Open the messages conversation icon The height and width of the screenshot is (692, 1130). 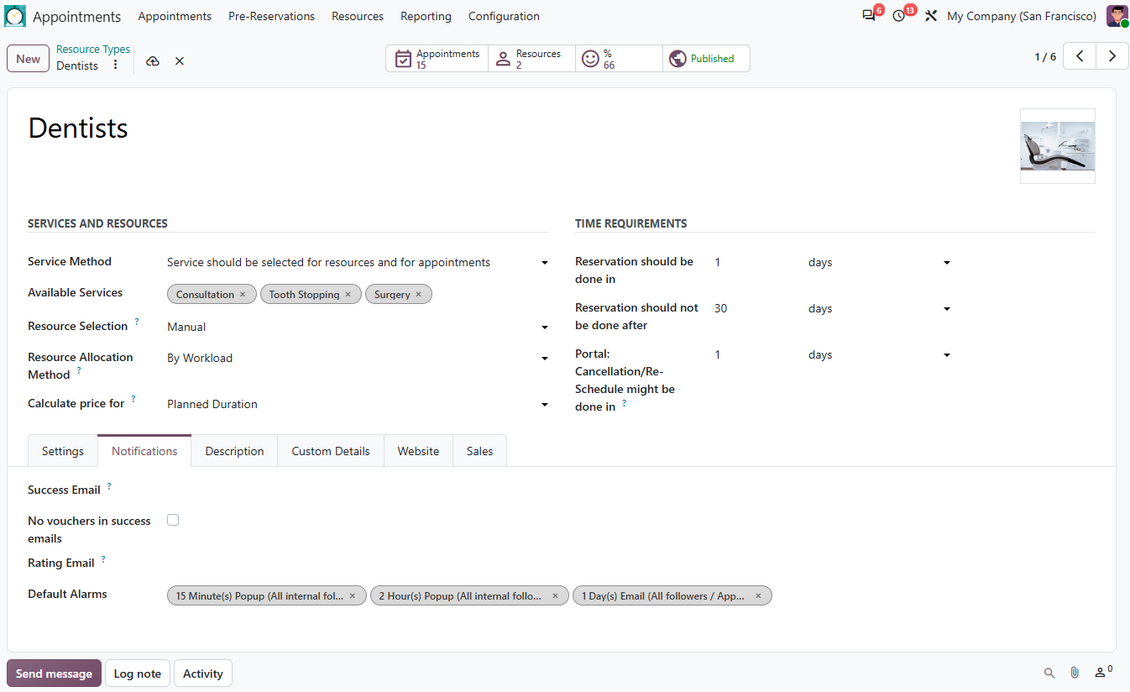pyautogui.click(x=868, y=16)
